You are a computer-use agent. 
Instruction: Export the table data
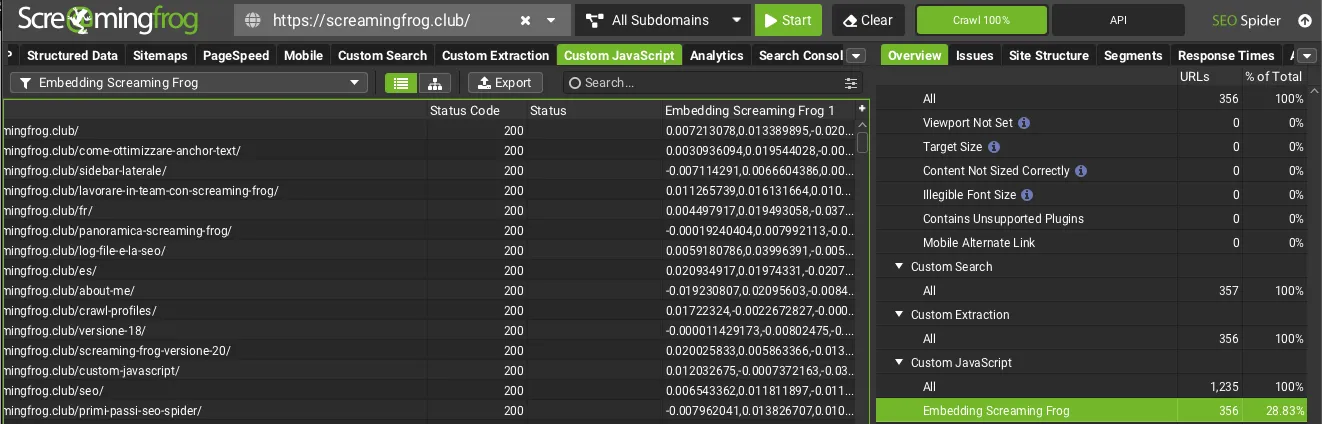(505, 83)
